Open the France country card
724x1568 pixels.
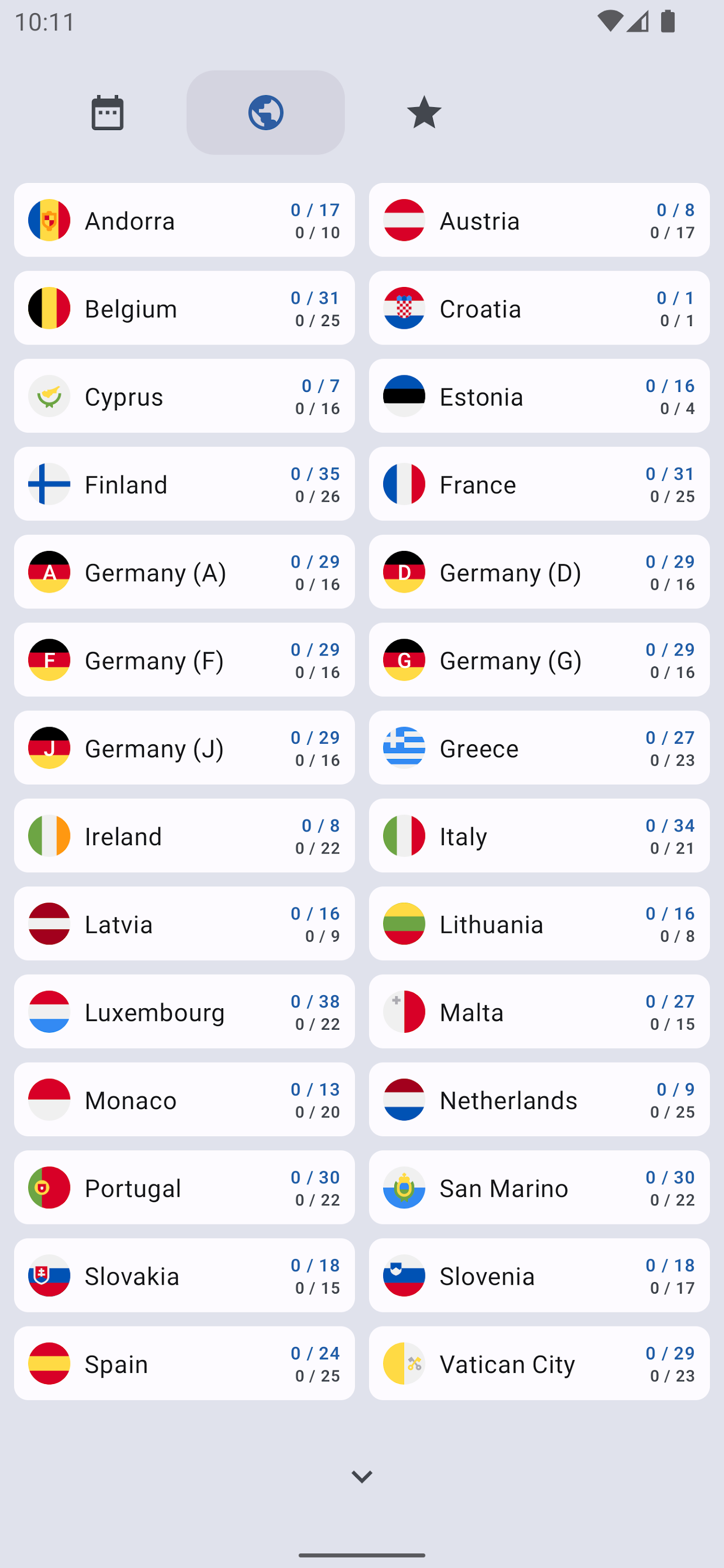click(x=539, y=484)
